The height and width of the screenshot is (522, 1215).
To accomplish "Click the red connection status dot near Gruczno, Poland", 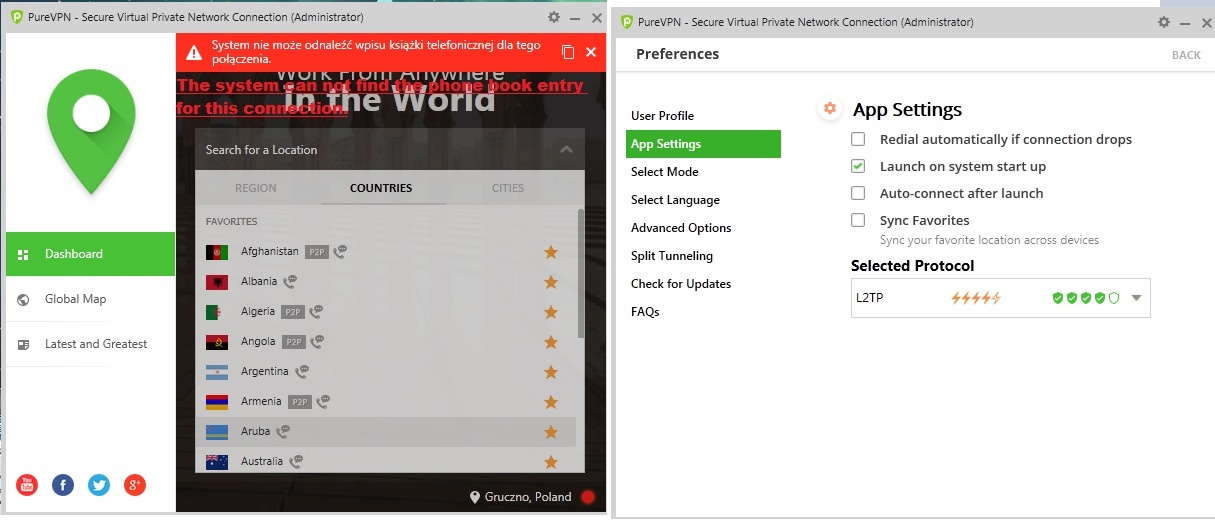I will tap(588, 497).
